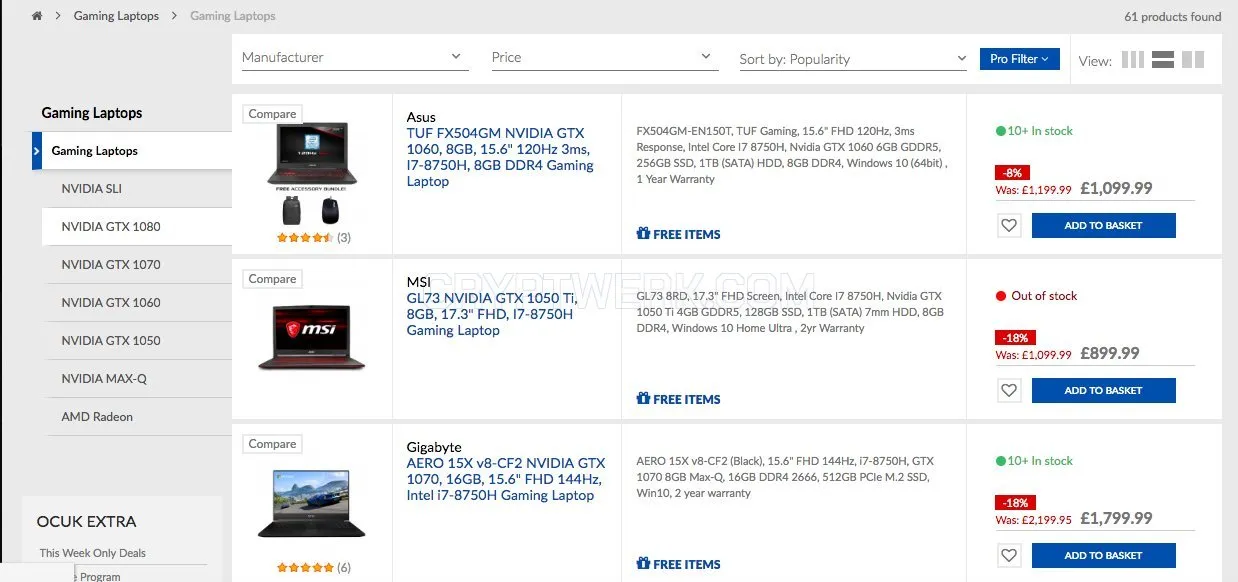
Task: View star rating of Asus TUF laptop
Action: 304,237
